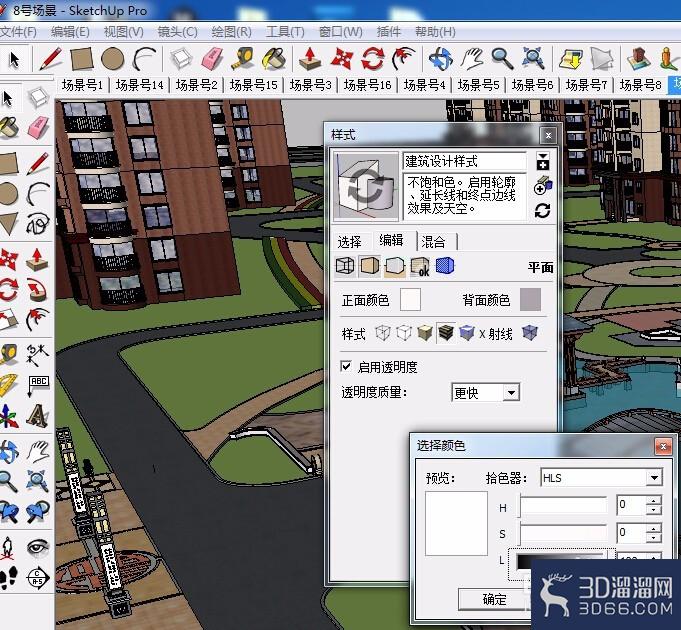Switch face style to Shaded mode
The width and height of the screenshot is (681, 630).
[425, 333]
